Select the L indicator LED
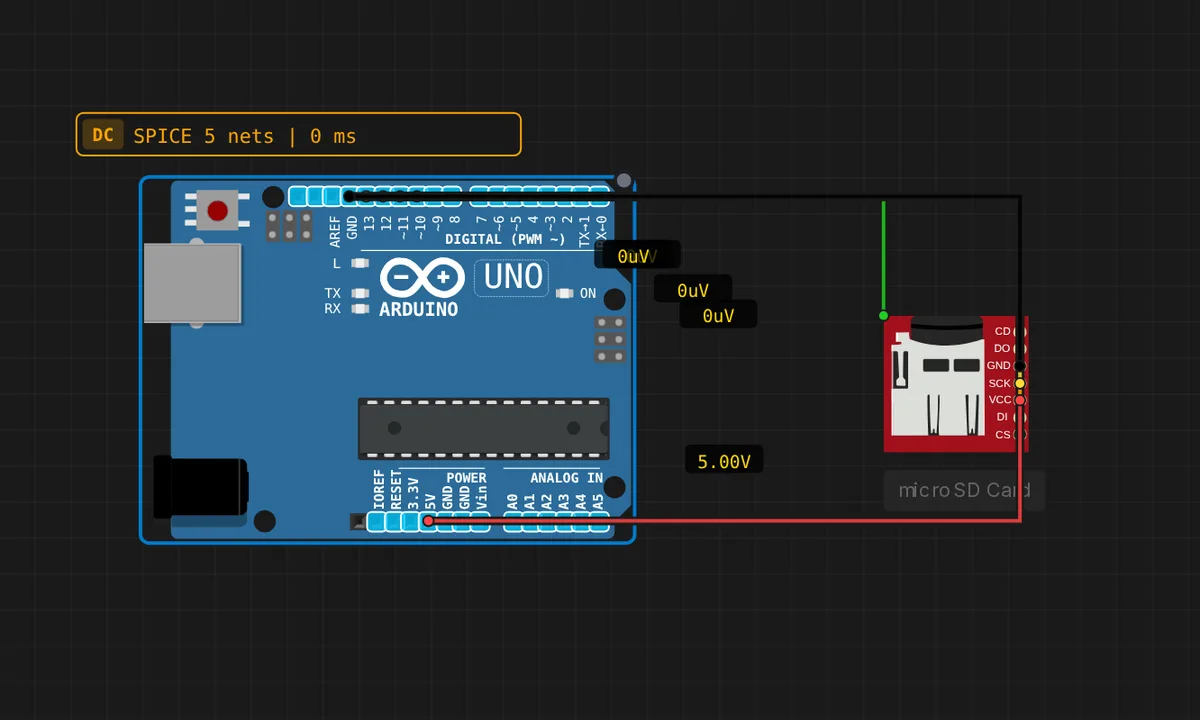This screenshot has height=720, width=1200. pos(361,263)
